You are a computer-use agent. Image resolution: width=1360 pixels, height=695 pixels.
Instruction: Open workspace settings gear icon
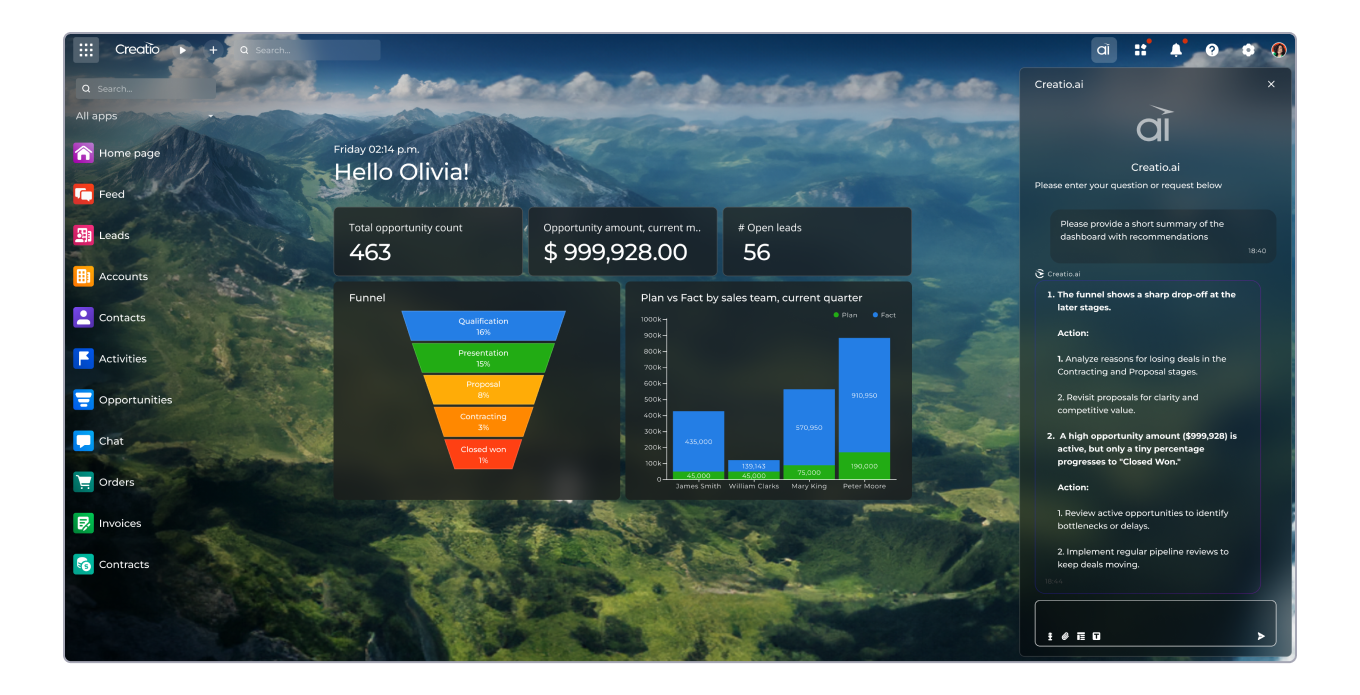coord(1247,49)
